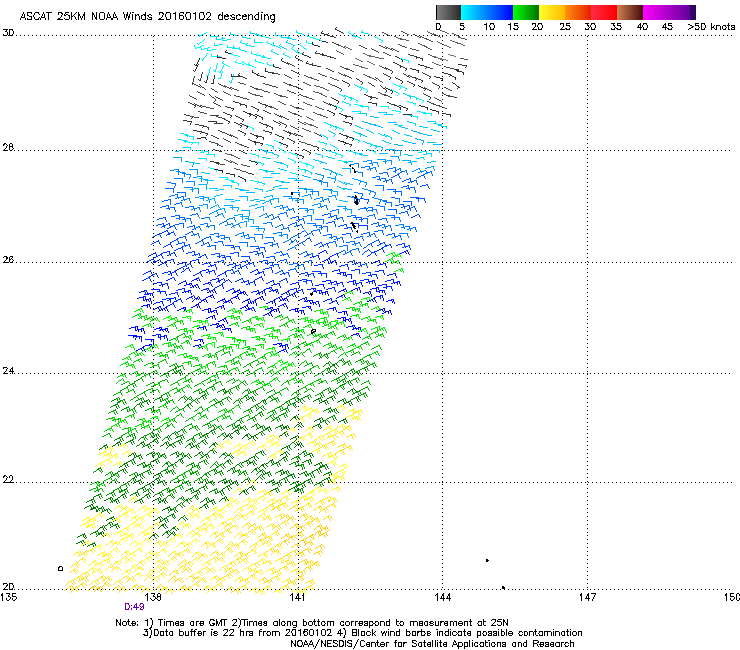Image resolution: width=740 pixels, height=650 pixels.
Task: Click the brown 35-40 knots legend segment
Action: pos(630,12)
